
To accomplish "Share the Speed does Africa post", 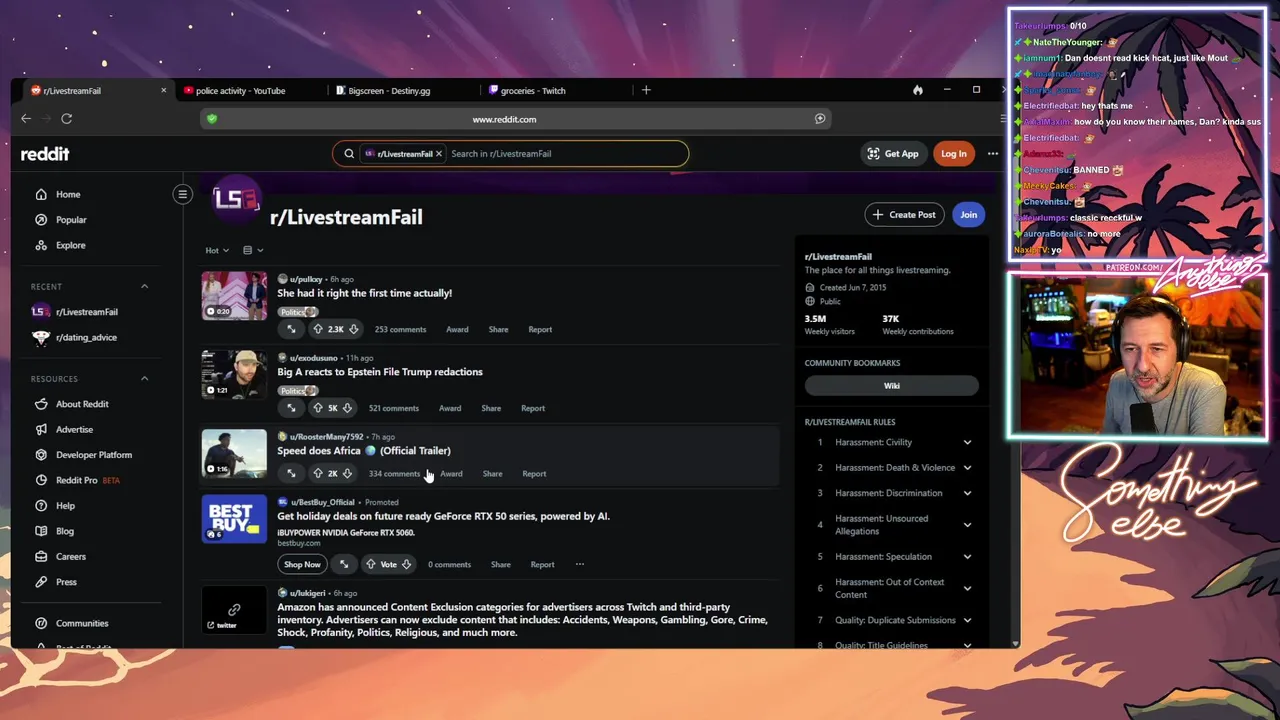I will pos(492,473).
